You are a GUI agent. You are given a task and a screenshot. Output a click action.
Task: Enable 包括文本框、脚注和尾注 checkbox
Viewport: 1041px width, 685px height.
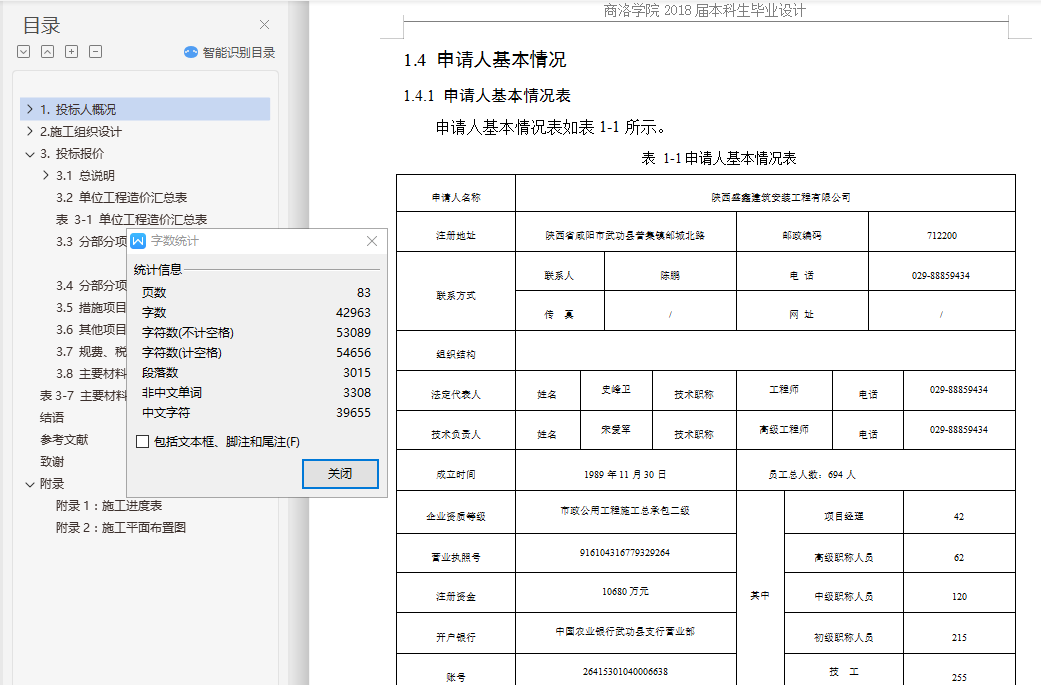pos(142,441)
